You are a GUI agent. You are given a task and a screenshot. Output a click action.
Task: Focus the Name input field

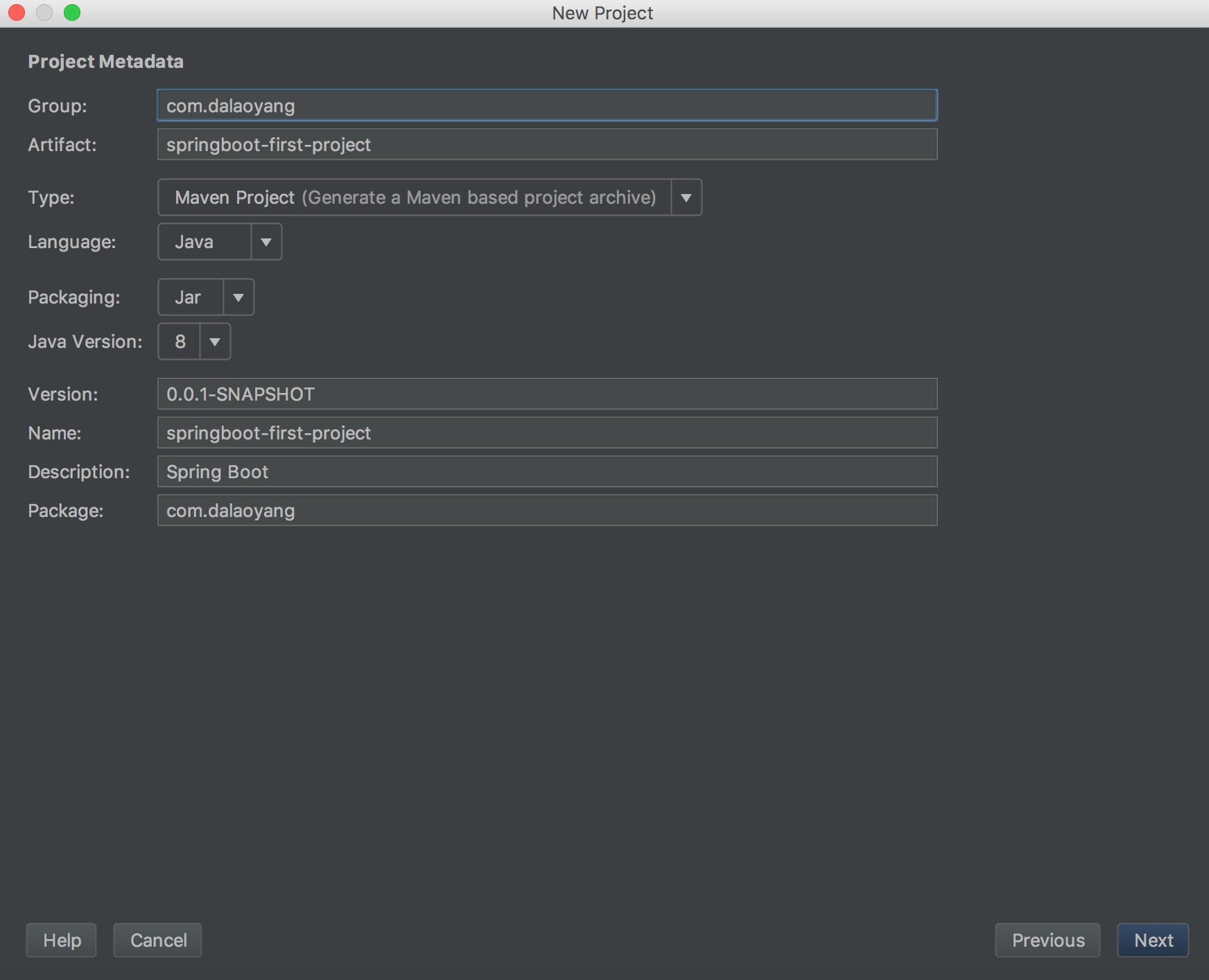tap(546, 432)
